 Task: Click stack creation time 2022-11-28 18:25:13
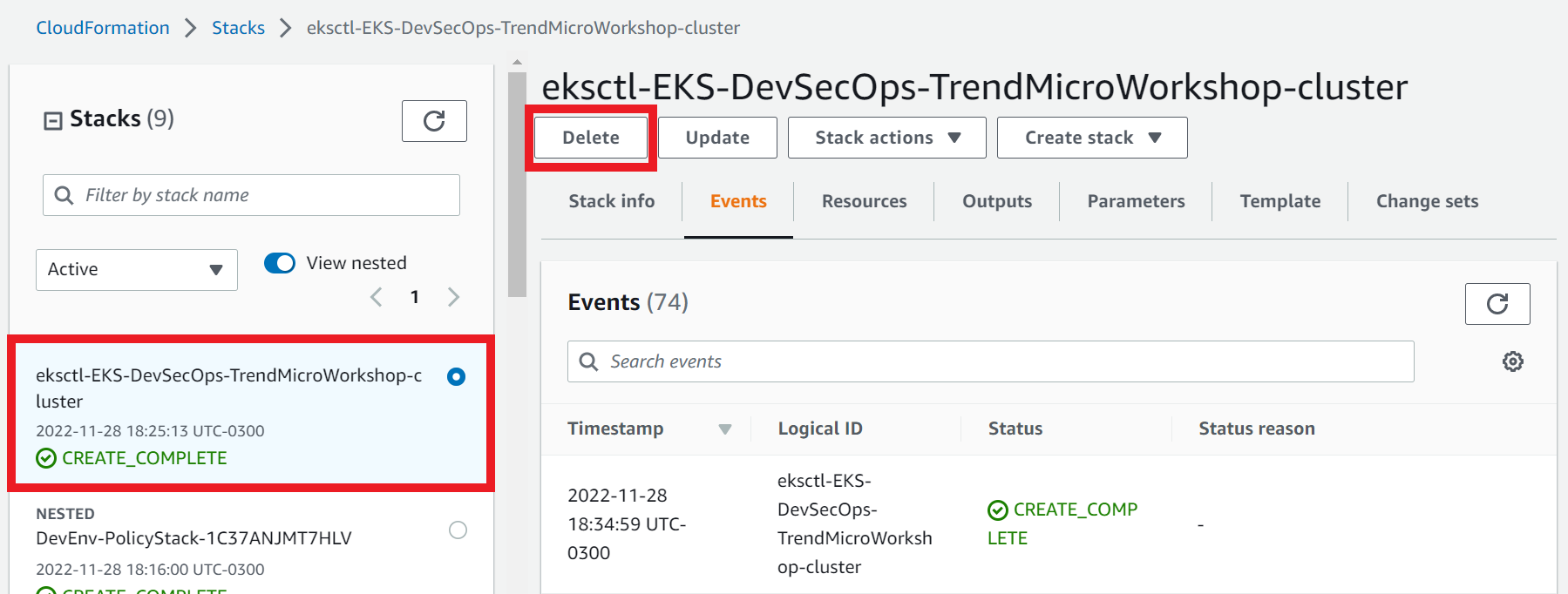pyautogui.click(x=150, y=431)
